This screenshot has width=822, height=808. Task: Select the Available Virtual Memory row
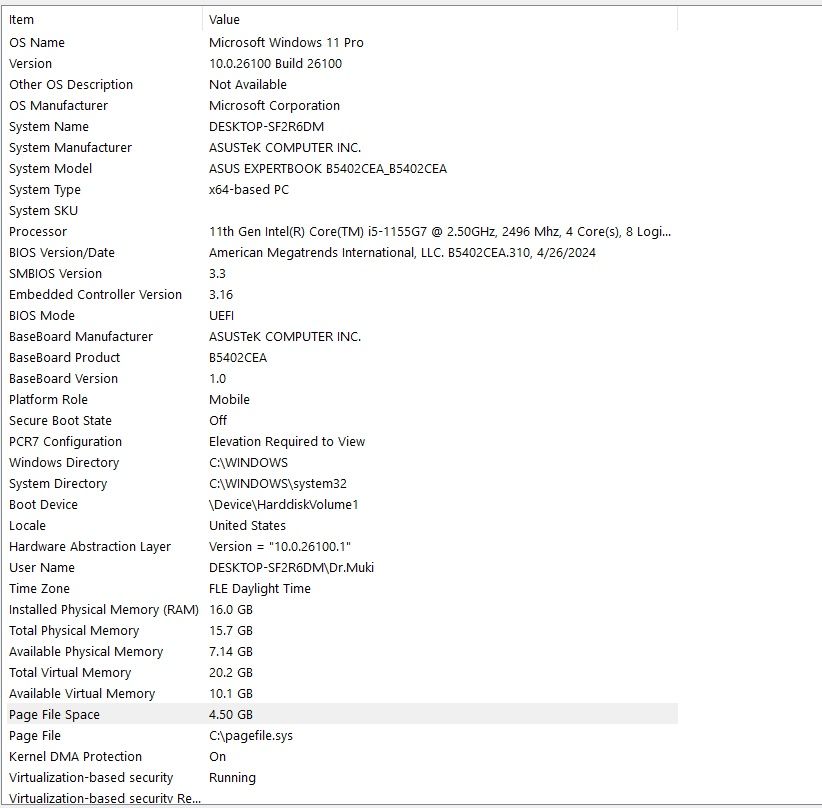pos(342,693)
